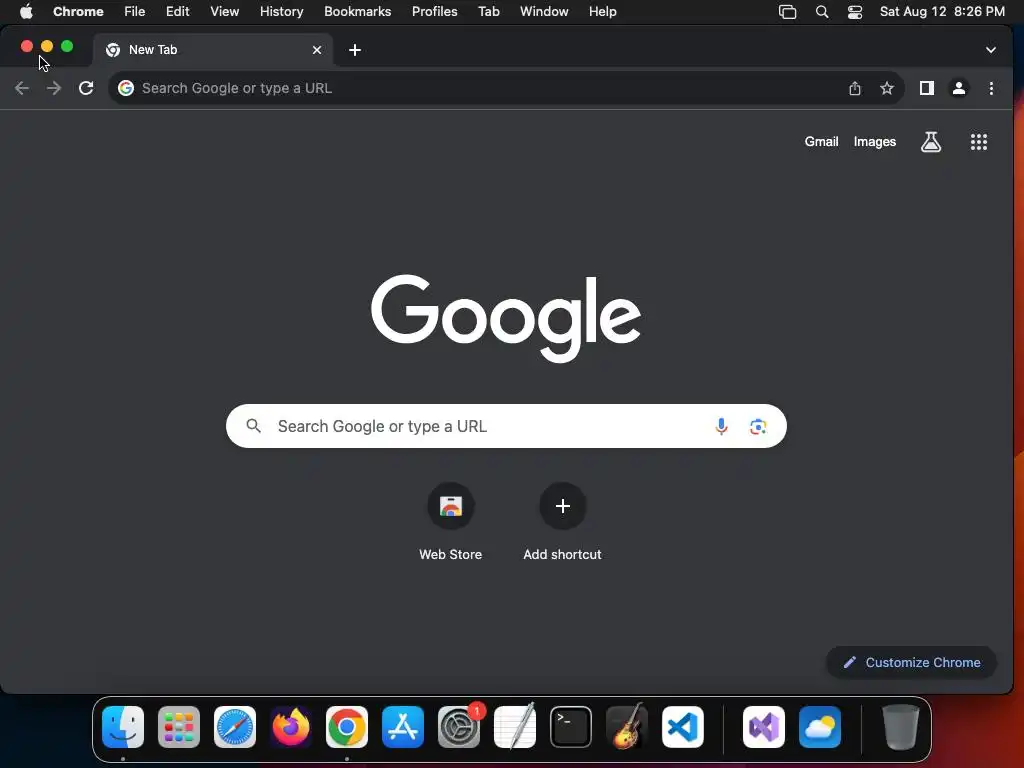Open Spotlight search in menu bar
Viewport: 1024px width, 768px height.
tap(822, 12)
